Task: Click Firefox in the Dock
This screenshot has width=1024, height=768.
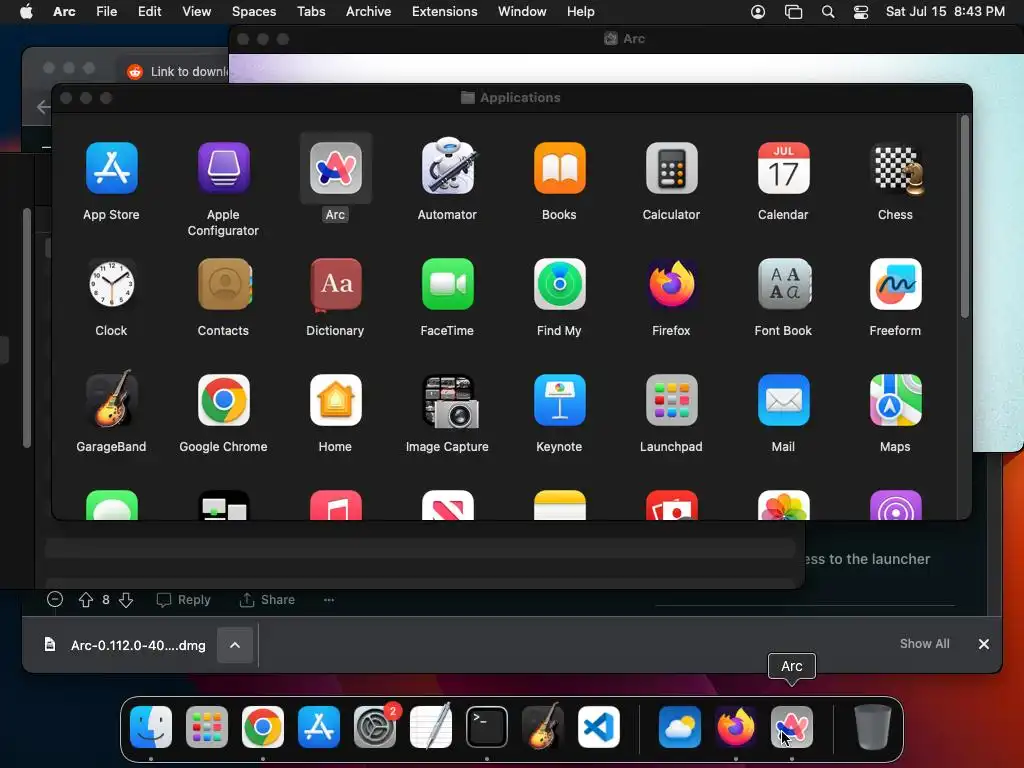Action: click(x=736, y=727)
